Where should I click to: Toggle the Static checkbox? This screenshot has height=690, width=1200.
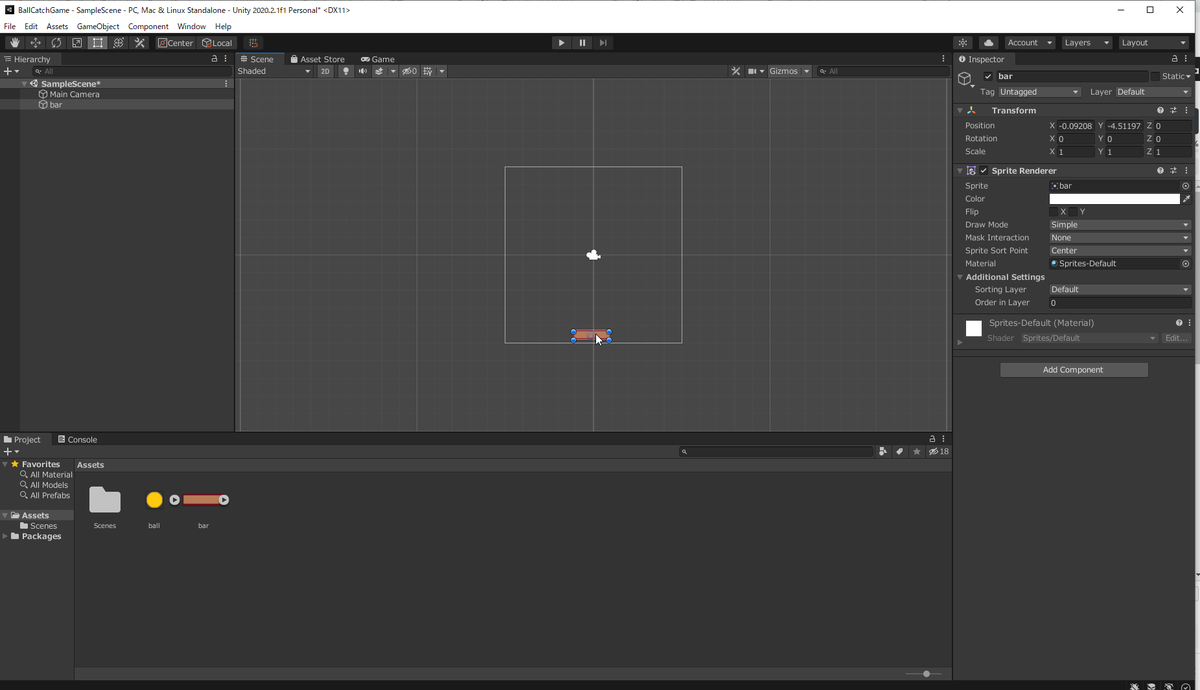[1155, 76]
